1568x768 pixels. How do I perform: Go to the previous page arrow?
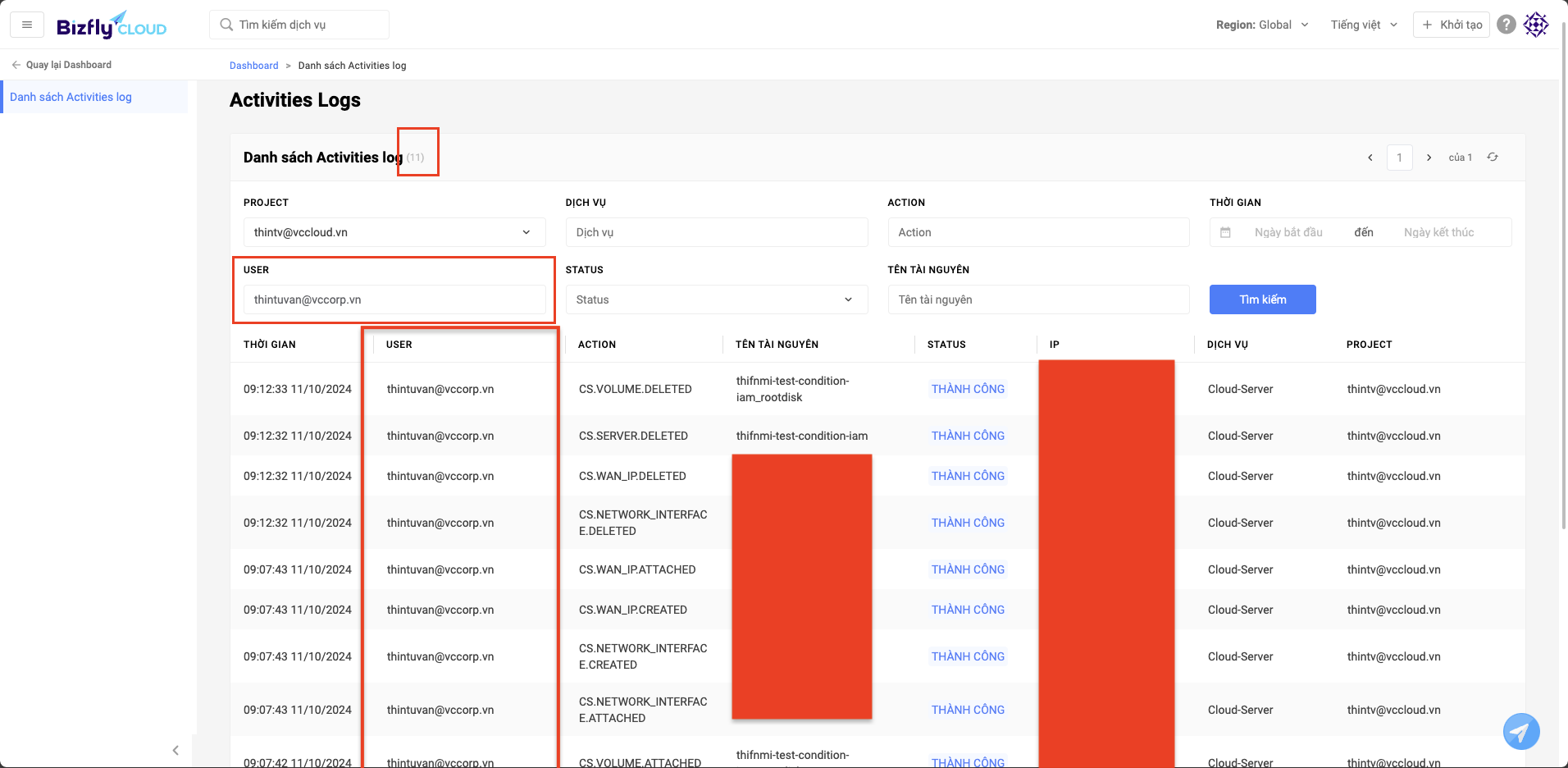click(1370, 158)
